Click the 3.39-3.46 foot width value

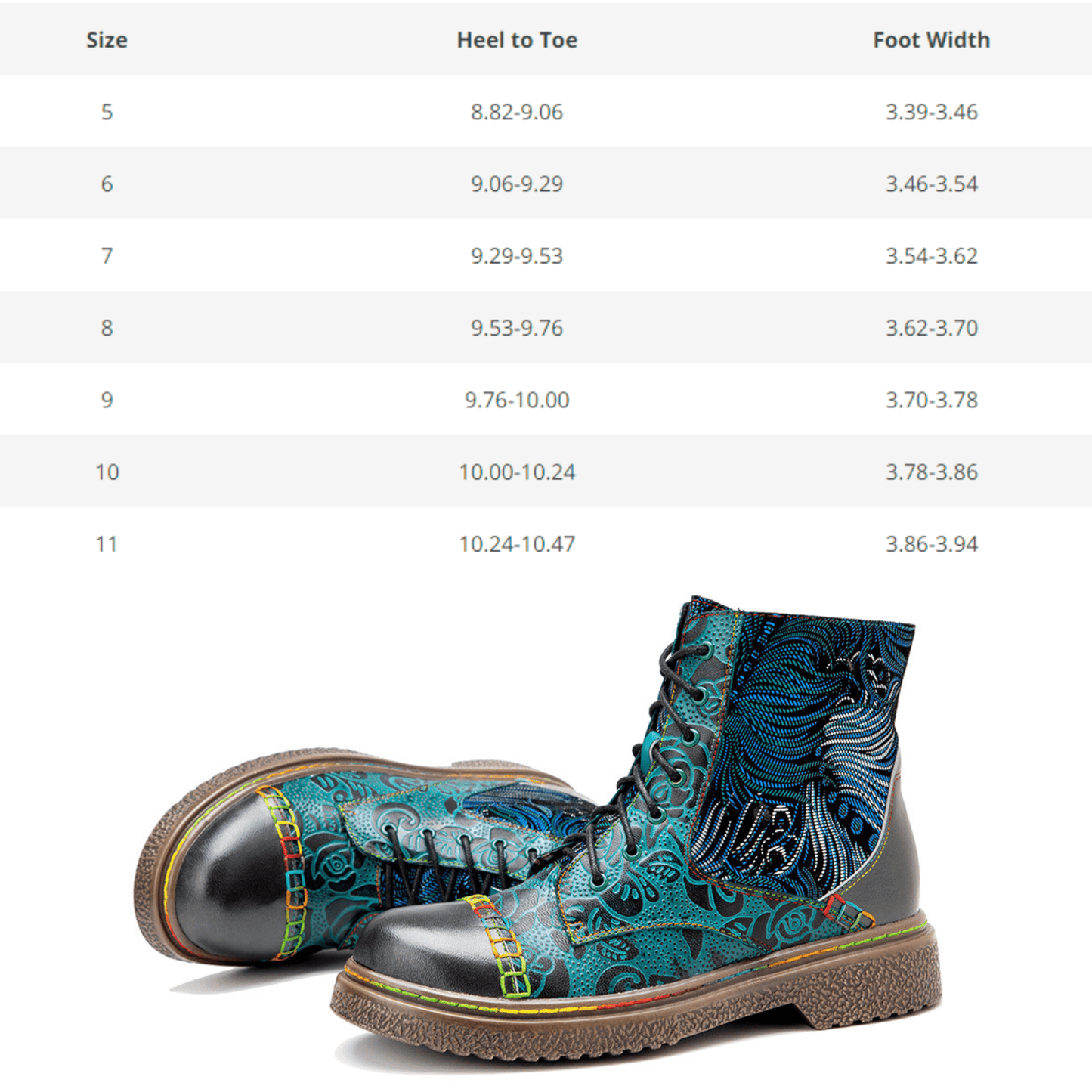[931, 112]
